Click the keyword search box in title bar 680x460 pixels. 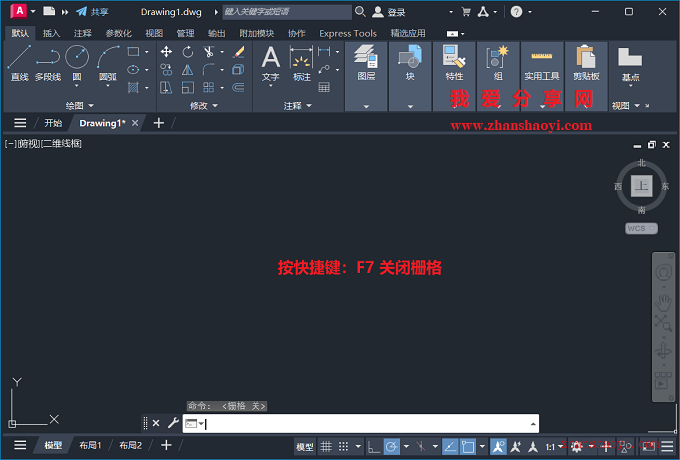click(287, 12)
